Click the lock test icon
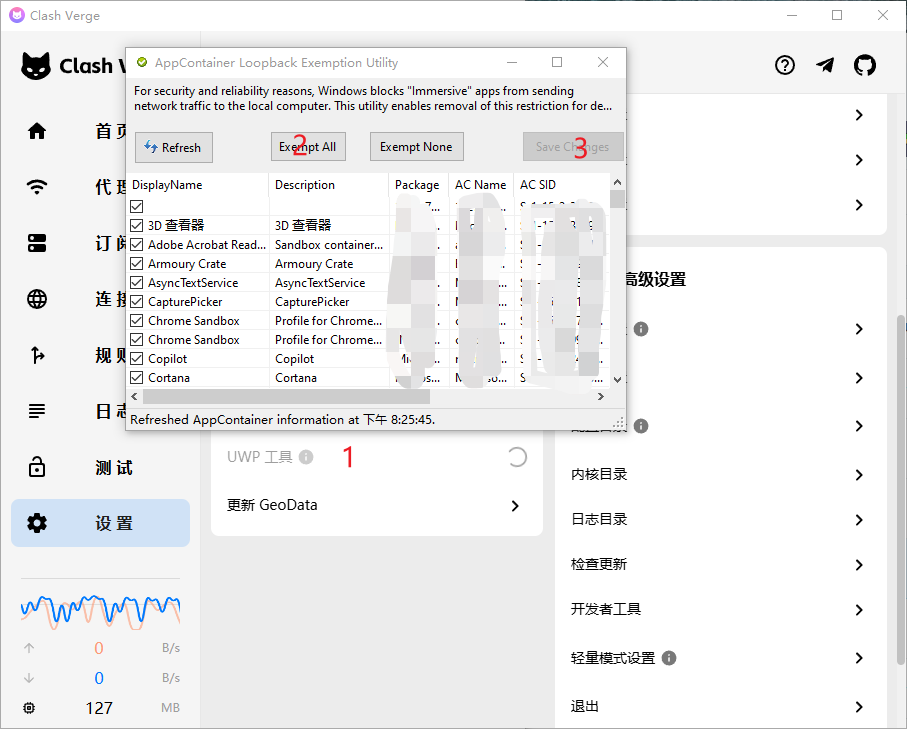The height and width of the screenshot is (729, 907). 37,466
